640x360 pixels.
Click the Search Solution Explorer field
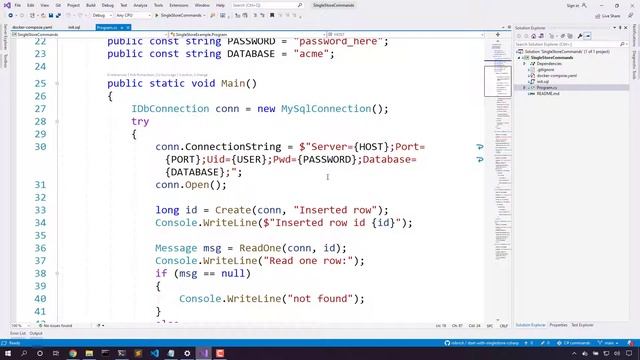point(570,44)
